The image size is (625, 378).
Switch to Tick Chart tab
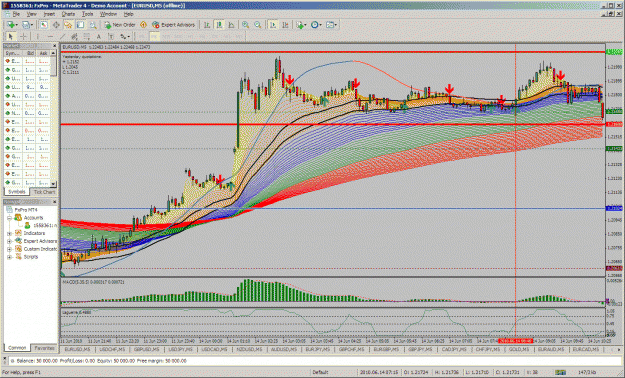[44, 192]
